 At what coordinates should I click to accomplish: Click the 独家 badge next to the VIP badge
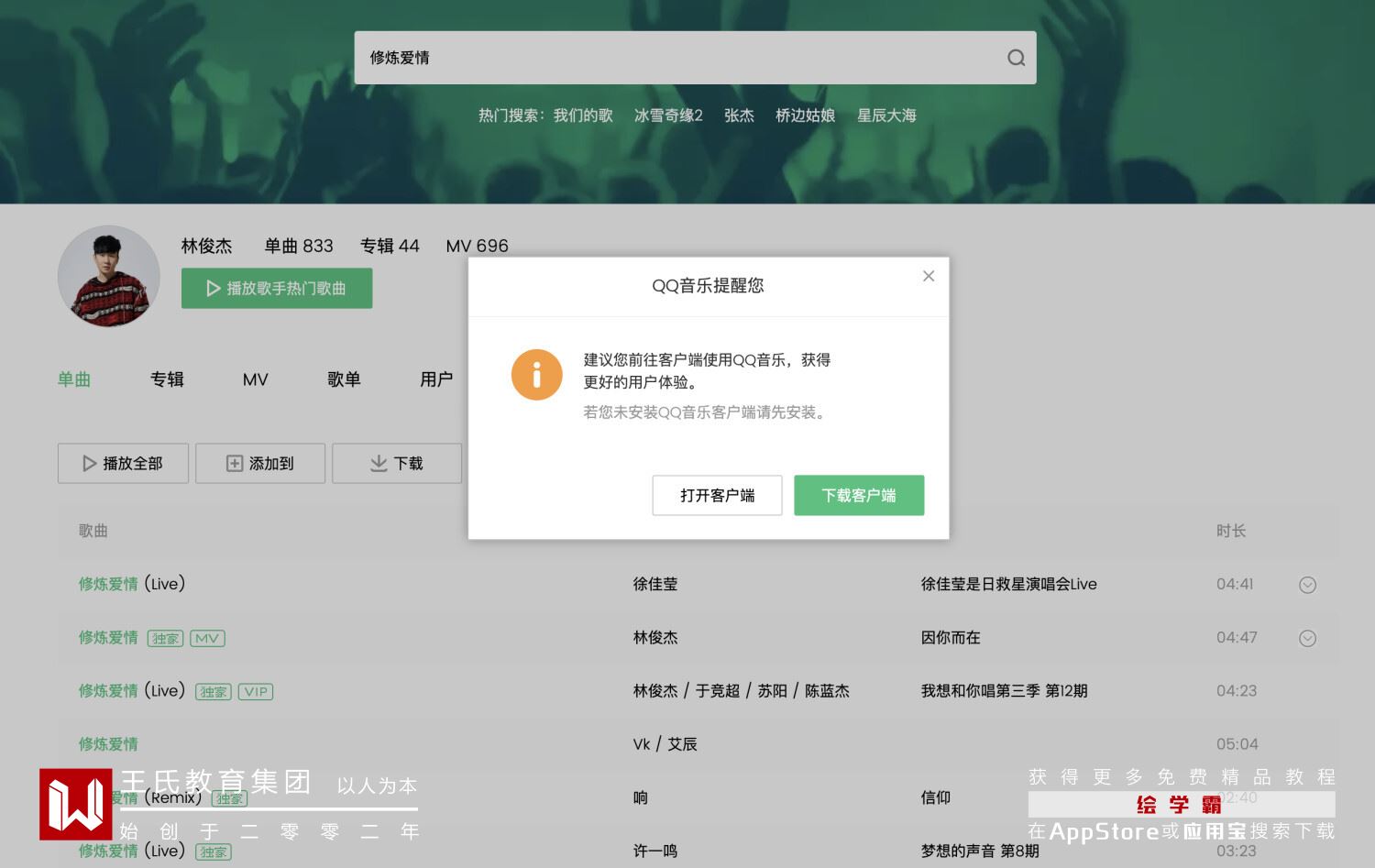[x=214, y=691]
